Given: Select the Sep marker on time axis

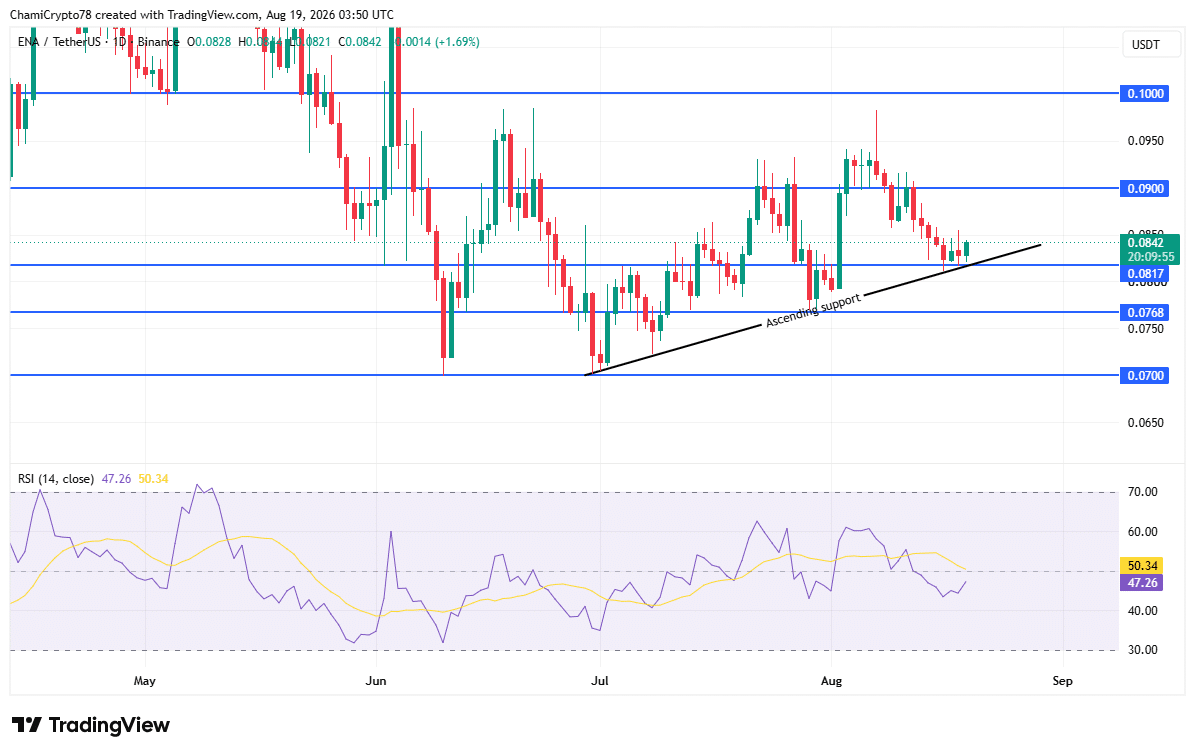Looking at the screenshot, I should pos(1062,680).
